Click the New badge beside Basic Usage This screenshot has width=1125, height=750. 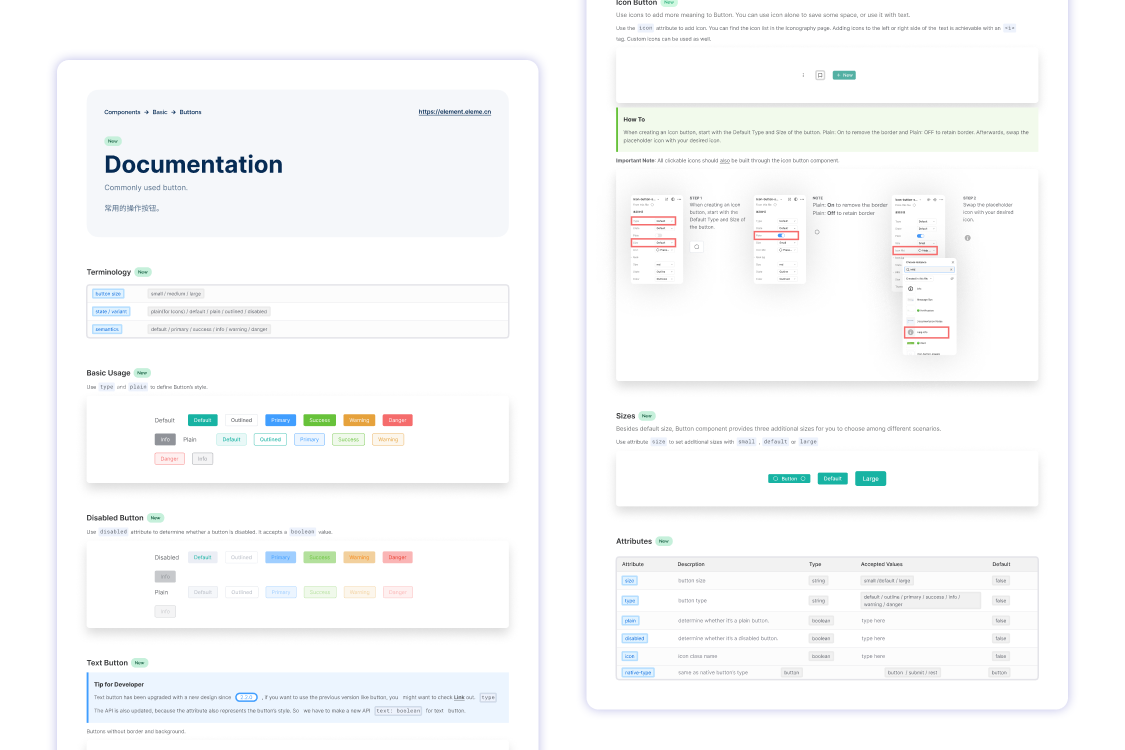pos(142,373)
